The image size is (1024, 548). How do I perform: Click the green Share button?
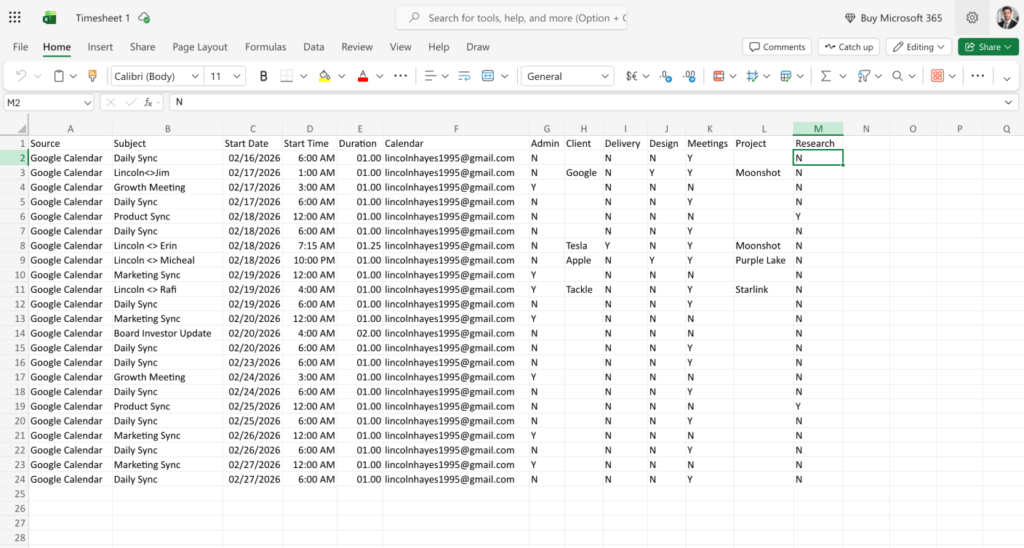(988, 47)
